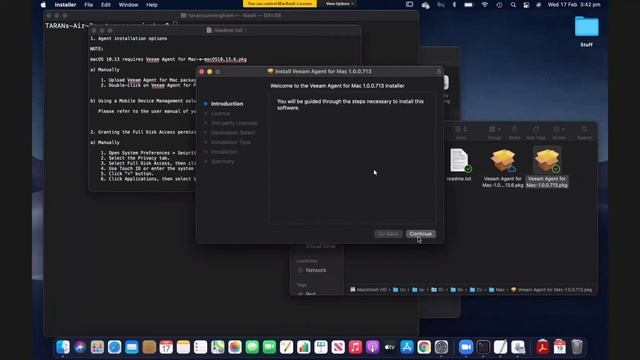This screenshot has width=640, height=360.
Task: Open the Window menu
Action: pyautogui.click(x=128, y=5)
